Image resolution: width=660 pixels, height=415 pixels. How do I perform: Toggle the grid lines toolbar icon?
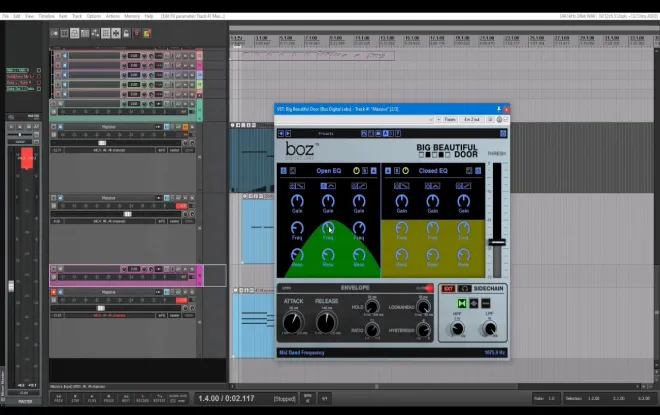pyautogui.click(x=106, y=33)
